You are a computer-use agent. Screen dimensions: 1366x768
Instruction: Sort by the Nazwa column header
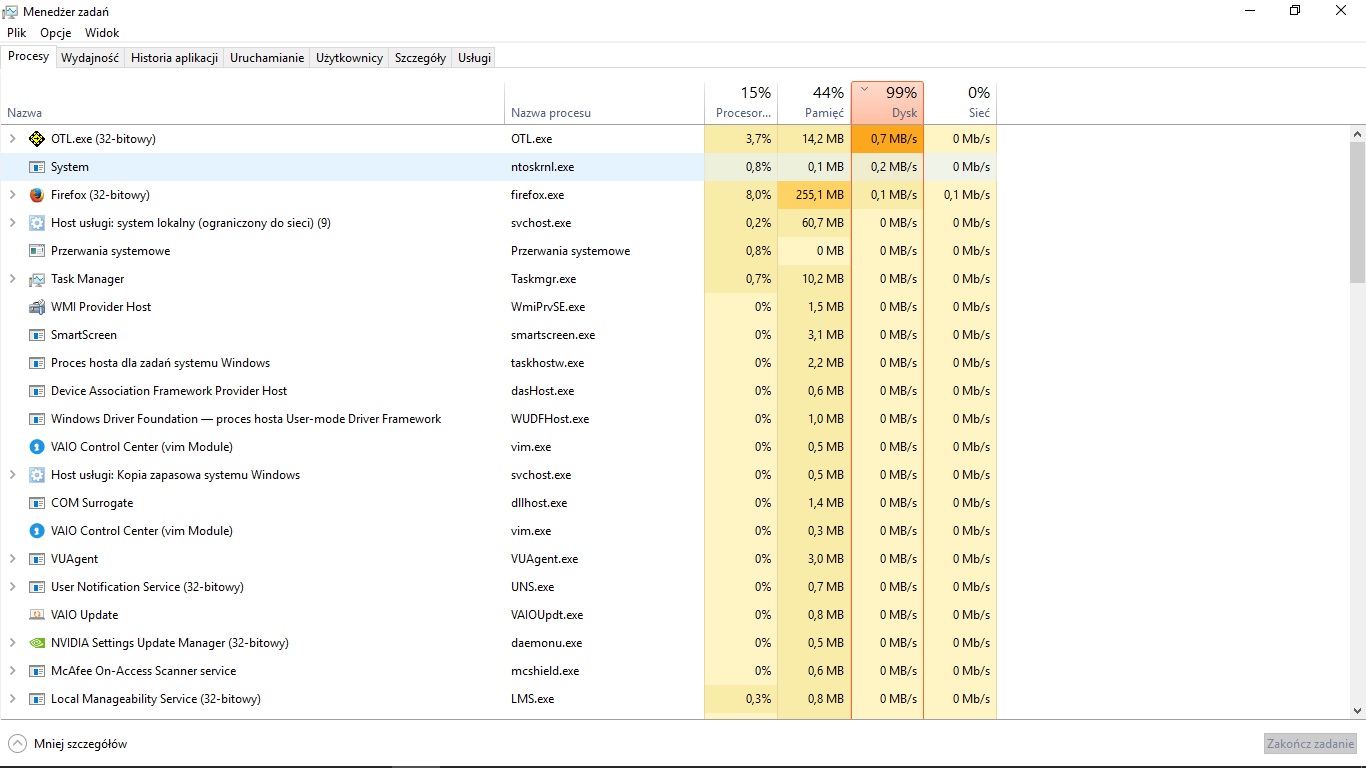coord(253,103)
